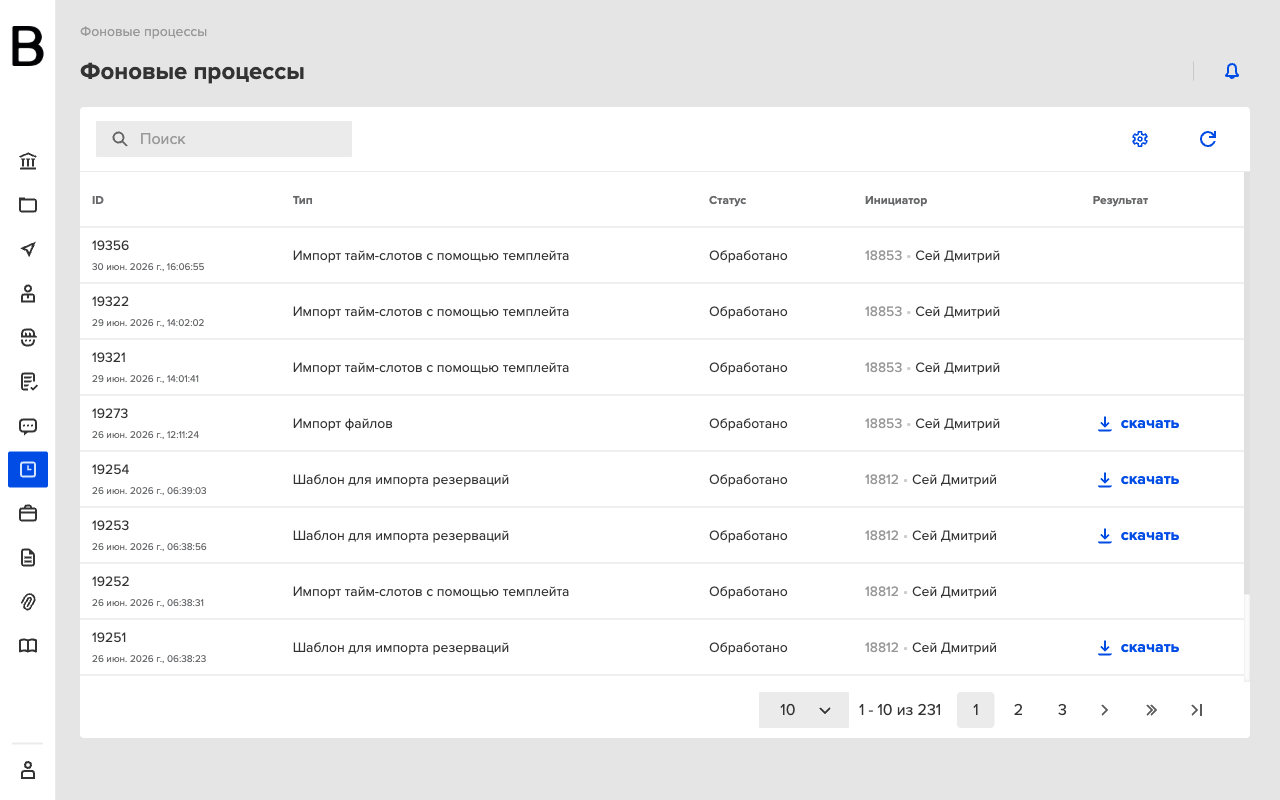The height and width of the screenshot is (800, 1280).
Task: Click process ID 19356
Action: pos(110,245)
